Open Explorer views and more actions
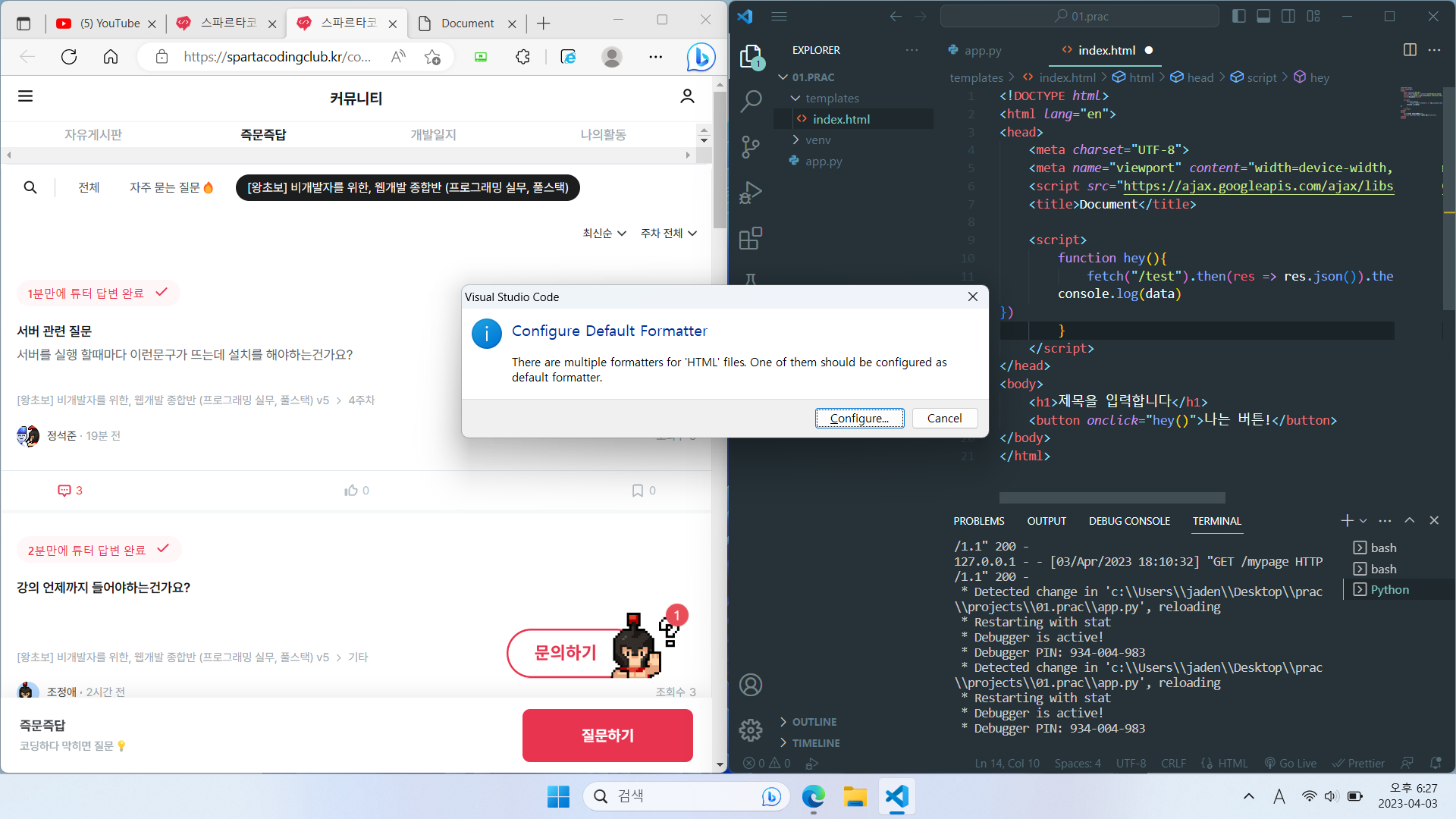The width and height of the screenshot is (1456, 819). click(x=912, y=50)
